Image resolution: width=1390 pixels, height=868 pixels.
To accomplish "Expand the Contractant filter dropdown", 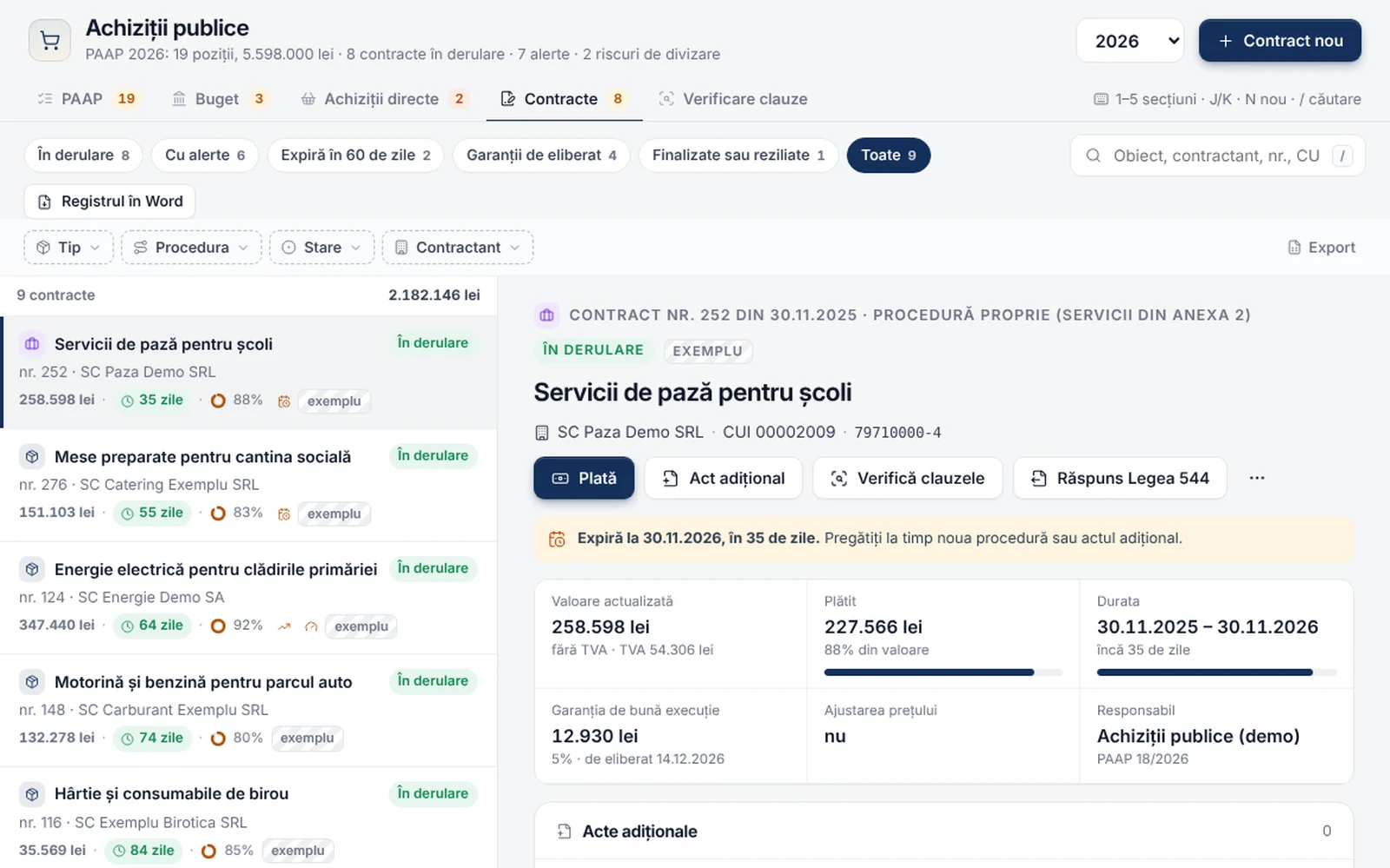I will 458,248.
